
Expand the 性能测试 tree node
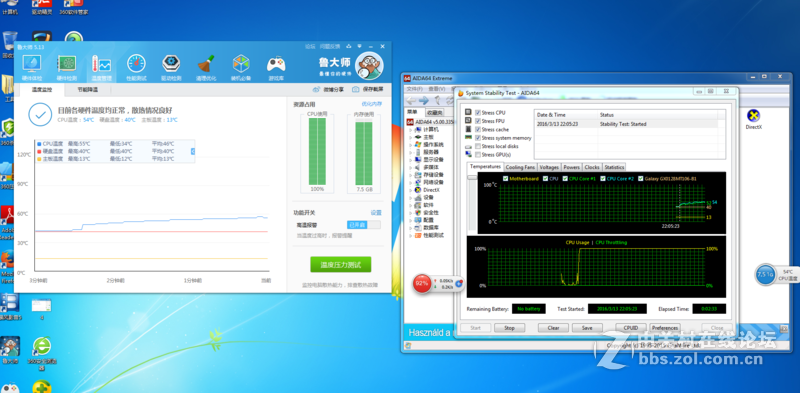(x=411, y=235)
